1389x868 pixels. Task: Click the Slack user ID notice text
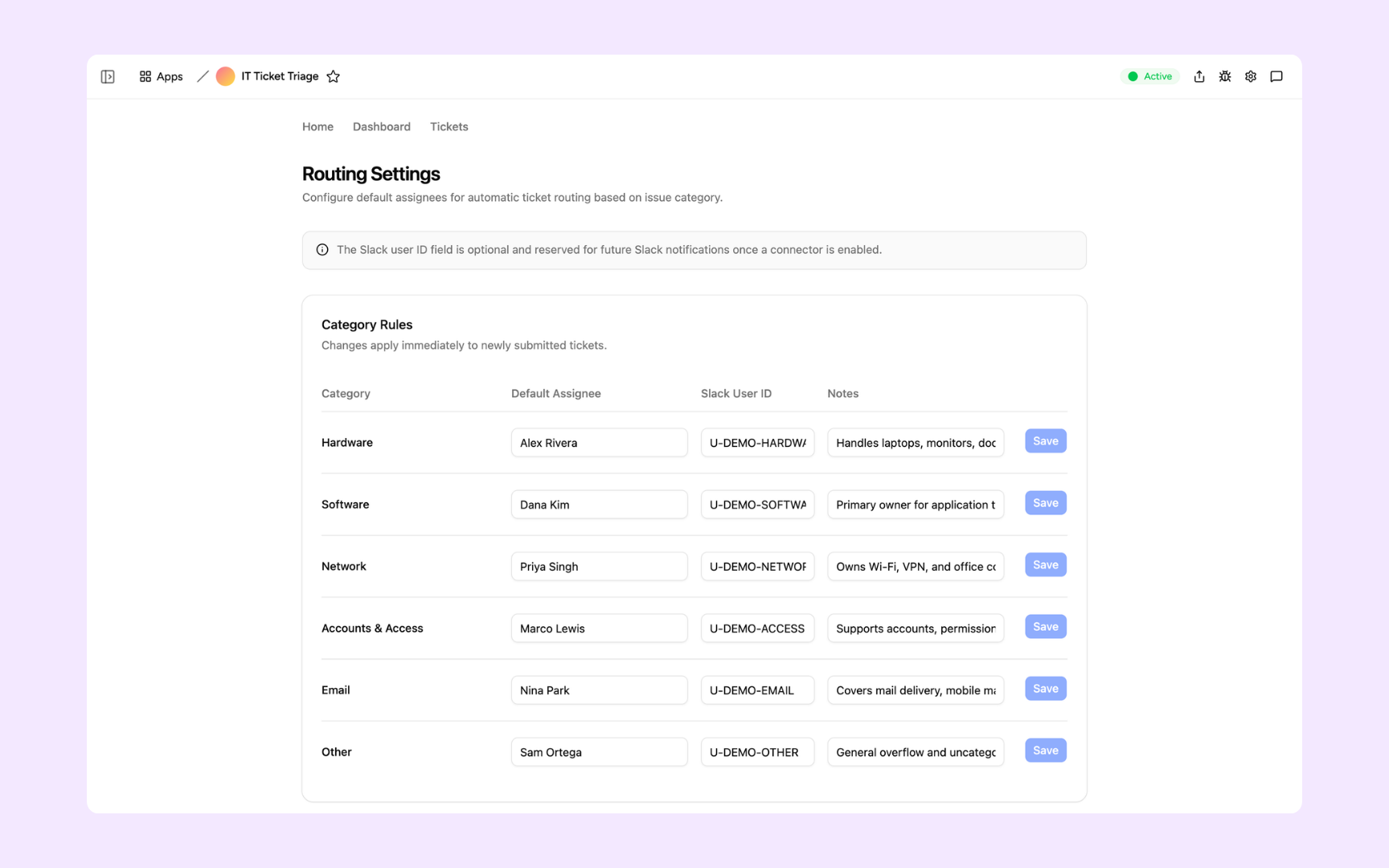tap(609, 250)
